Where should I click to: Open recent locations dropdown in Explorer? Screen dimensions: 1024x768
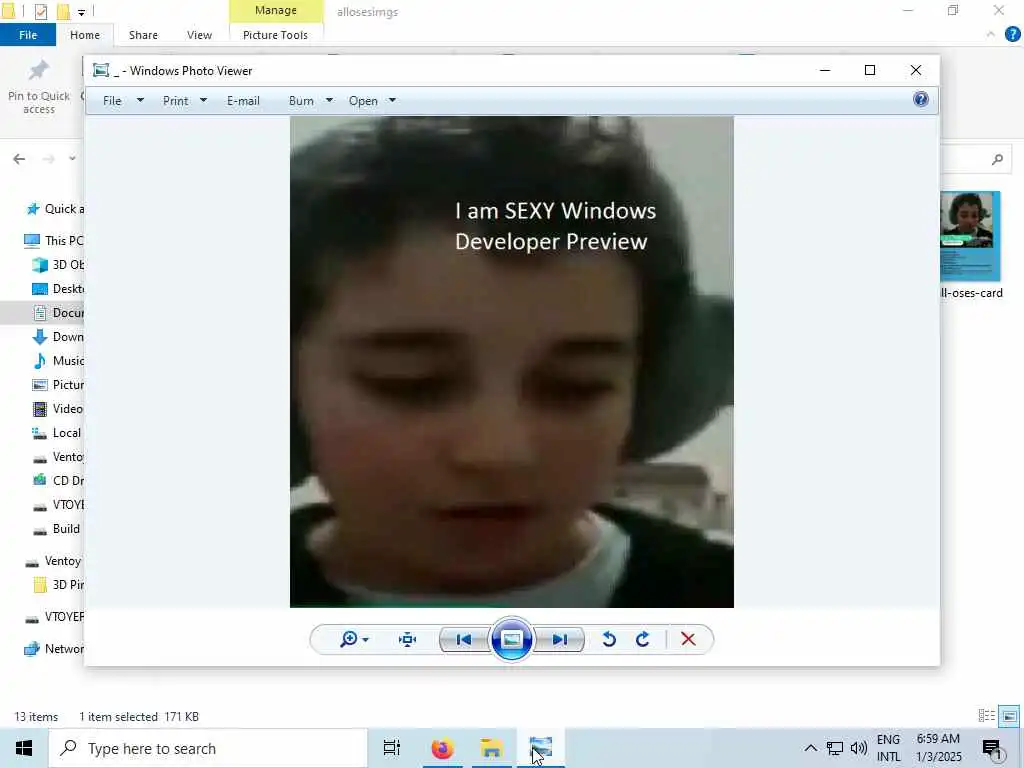point(72,159)
